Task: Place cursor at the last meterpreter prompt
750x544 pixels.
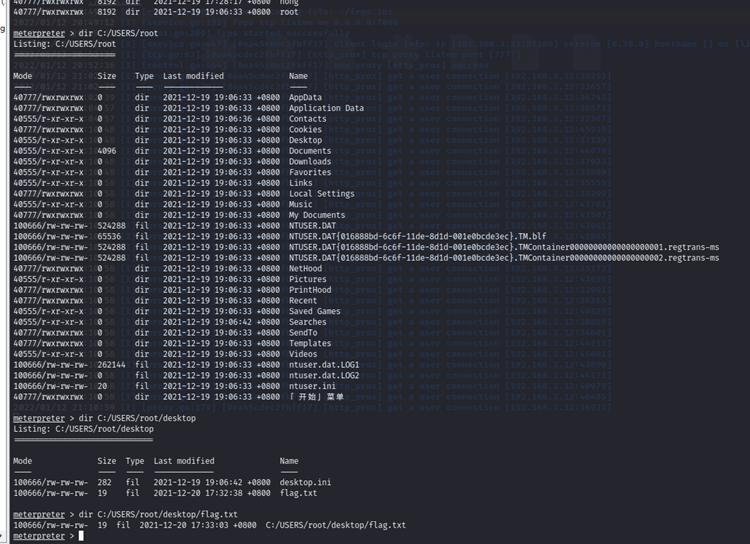Action: click(81, 536)
